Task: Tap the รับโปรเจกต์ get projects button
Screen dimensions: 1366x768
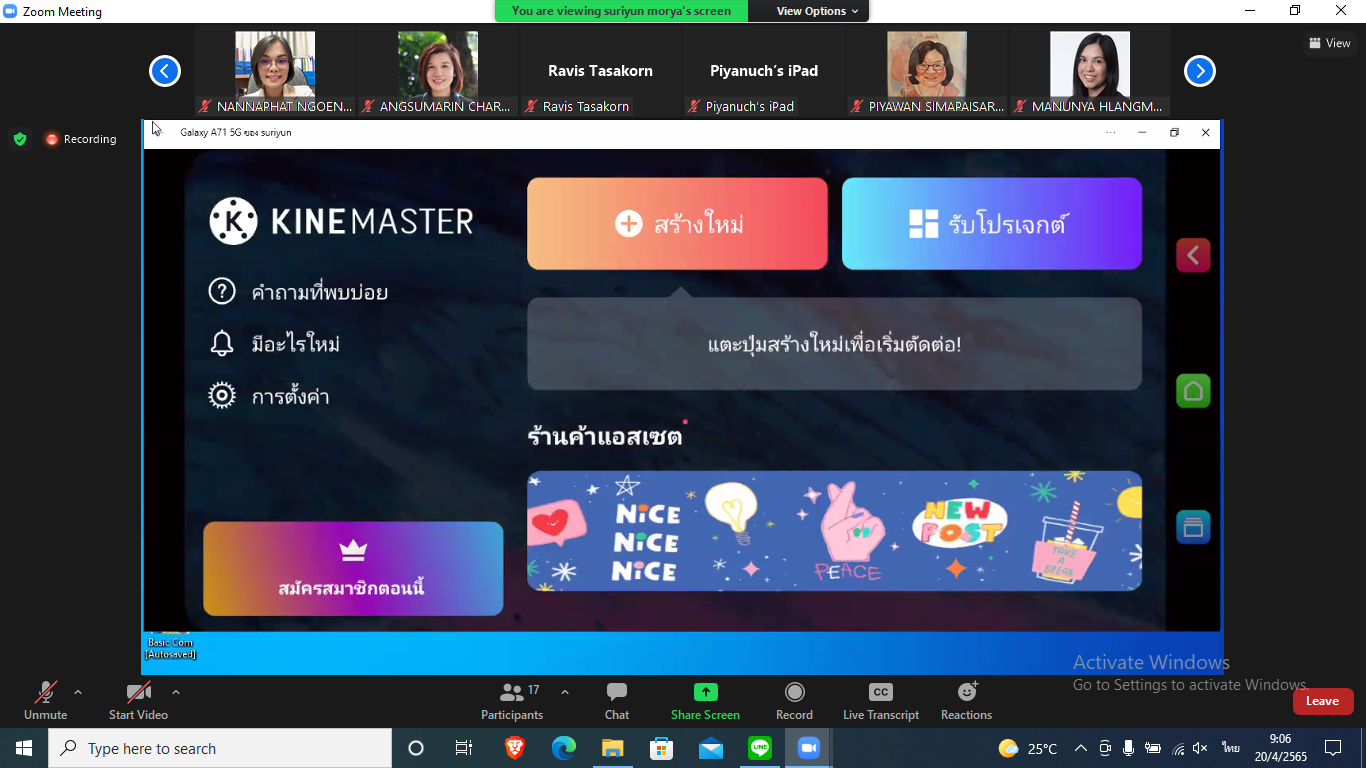Action: [992, 224]
